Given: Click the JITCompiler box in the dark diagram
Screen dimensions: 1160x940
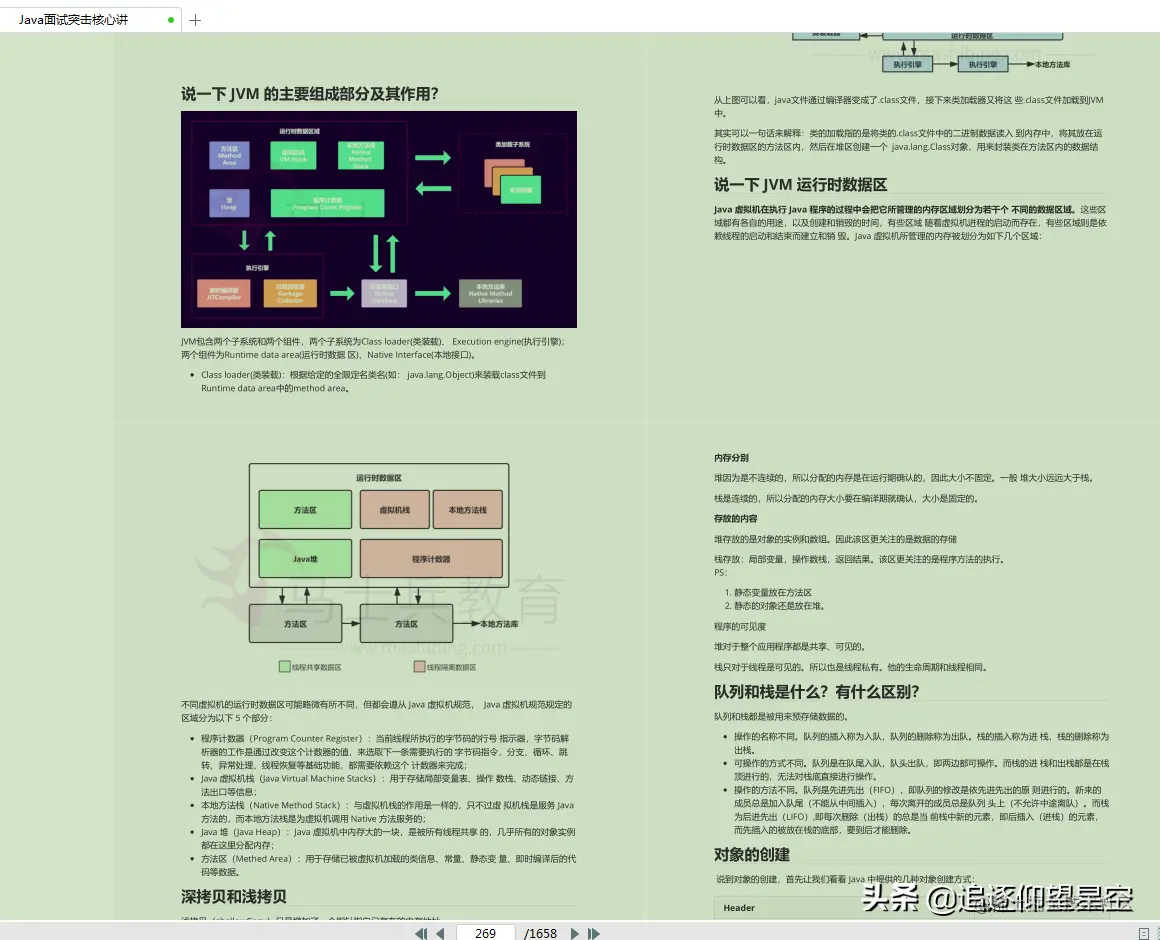Looking at the screenshot, I should tap(224, 294).
